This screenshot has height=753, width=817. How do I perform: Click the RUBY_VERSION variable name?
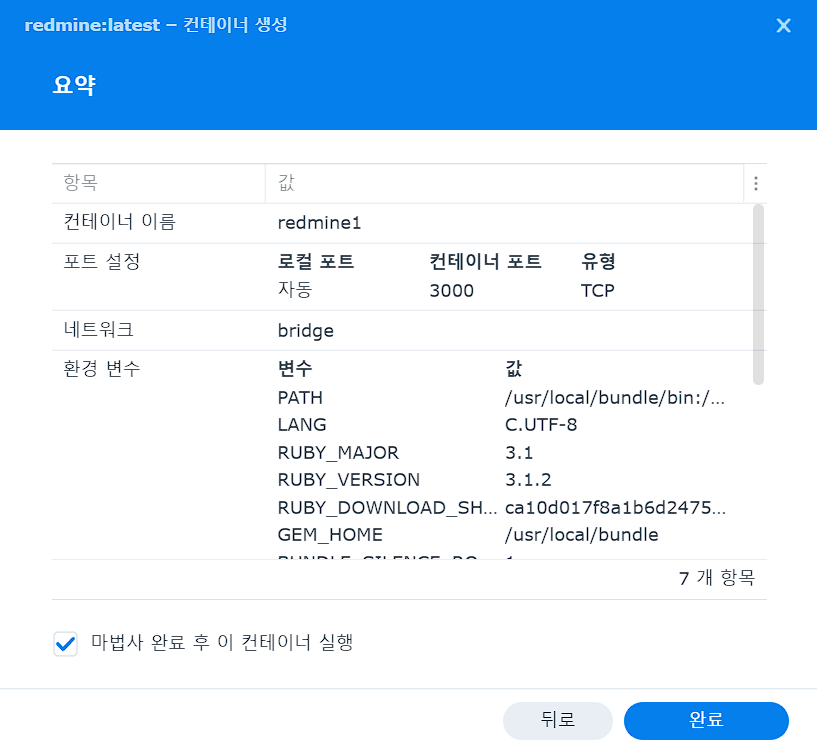349,480
